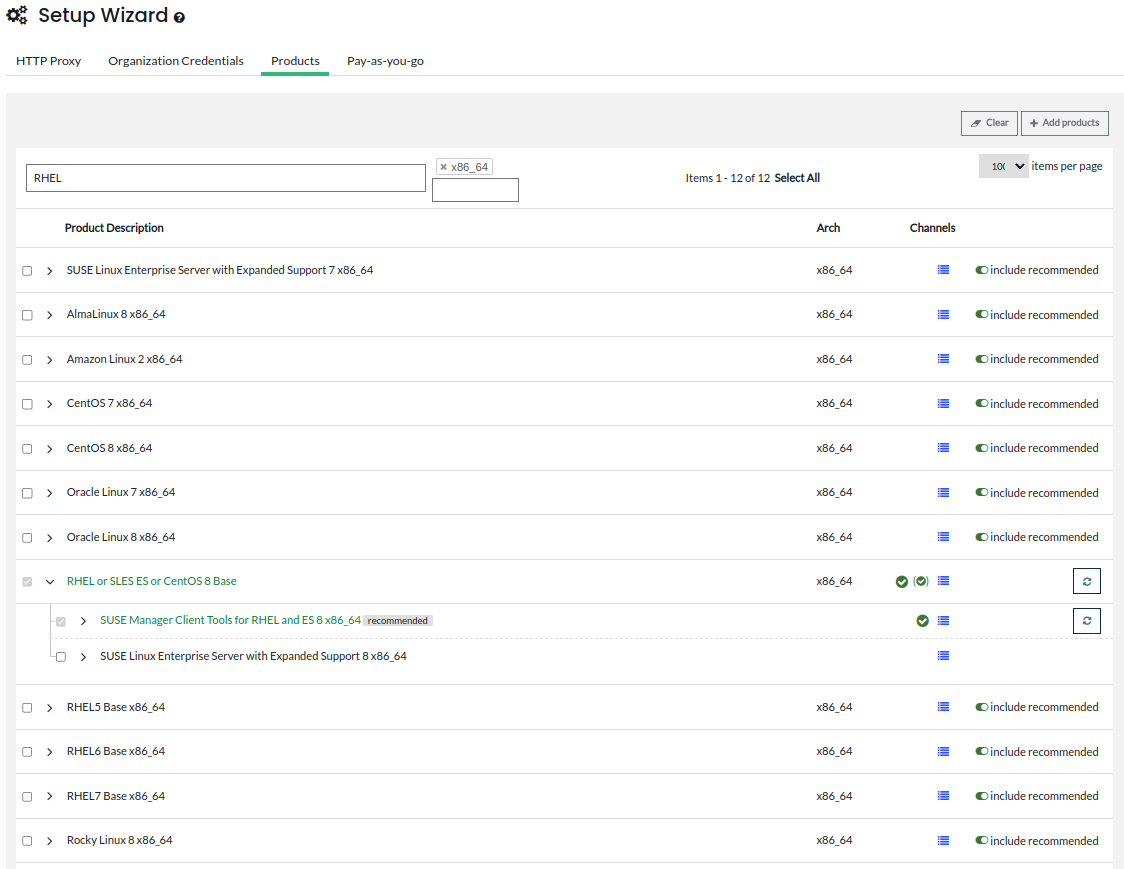Image resolution: width=1124 pixels, height=869 pixels.
Task: Show channels list for RHEL6 Base
Action: click(943, 751)
